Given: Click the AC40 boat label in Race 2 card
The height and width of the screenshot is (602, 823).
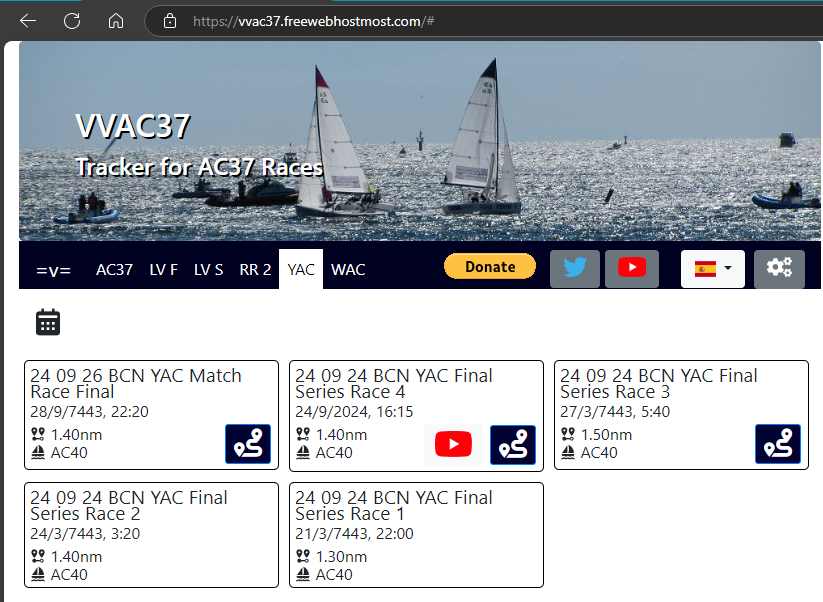Looking at the screenshot, I should 69,575.
